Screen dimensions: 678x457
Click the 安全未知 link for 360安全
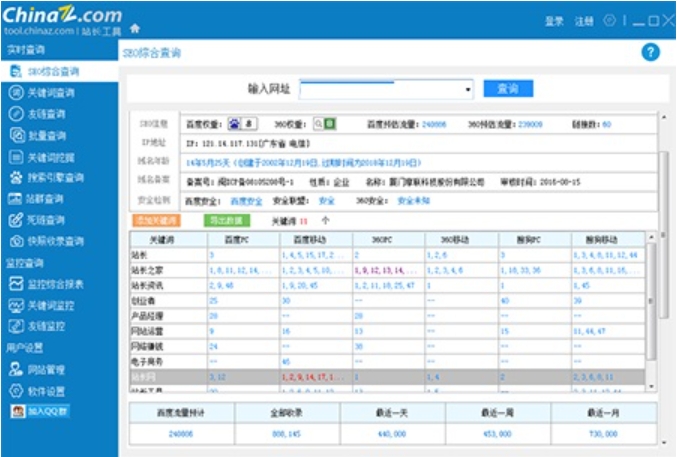click(413, 201)
